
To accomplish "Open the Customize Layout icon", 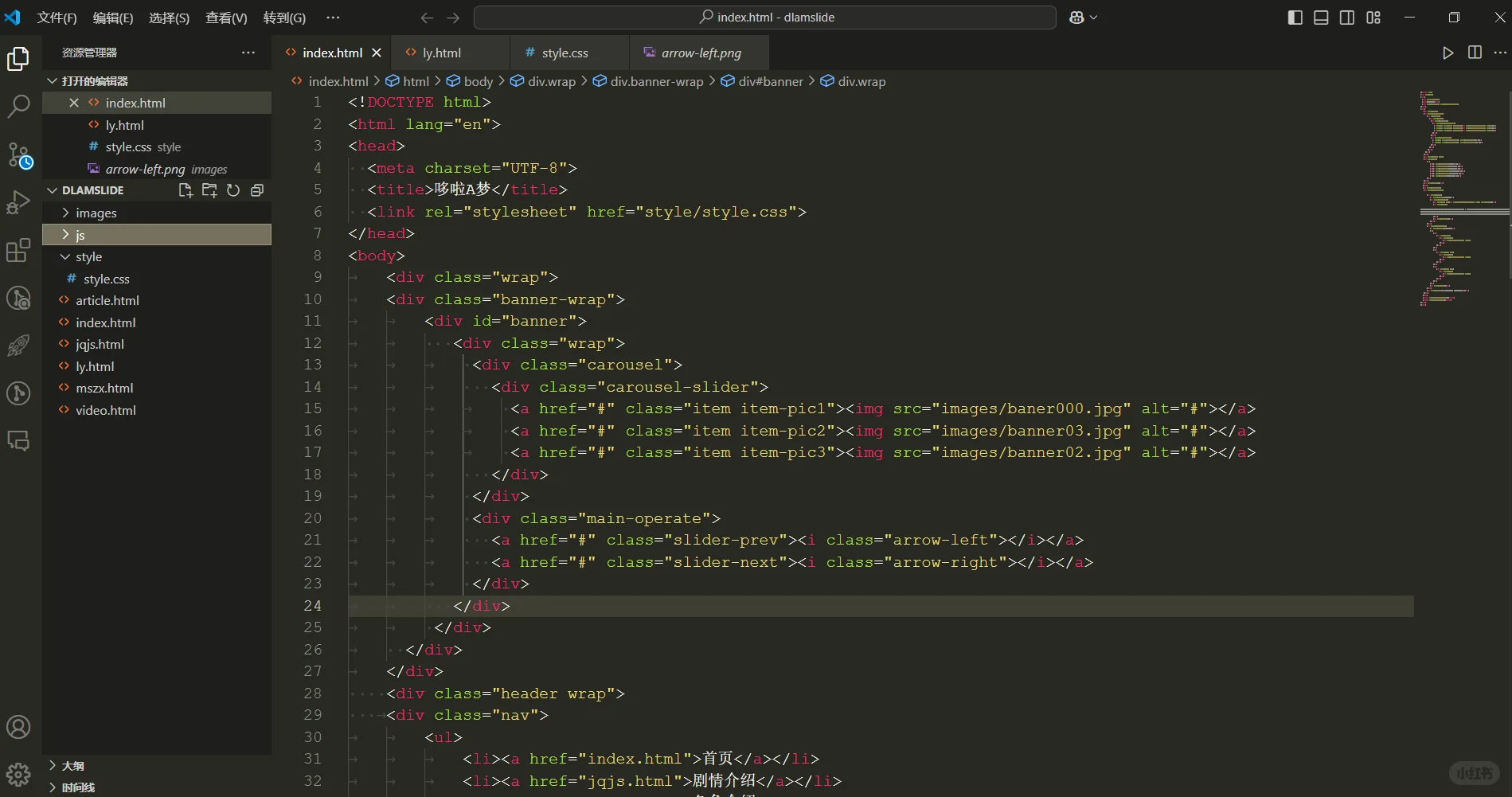I will coord(1373,18).
